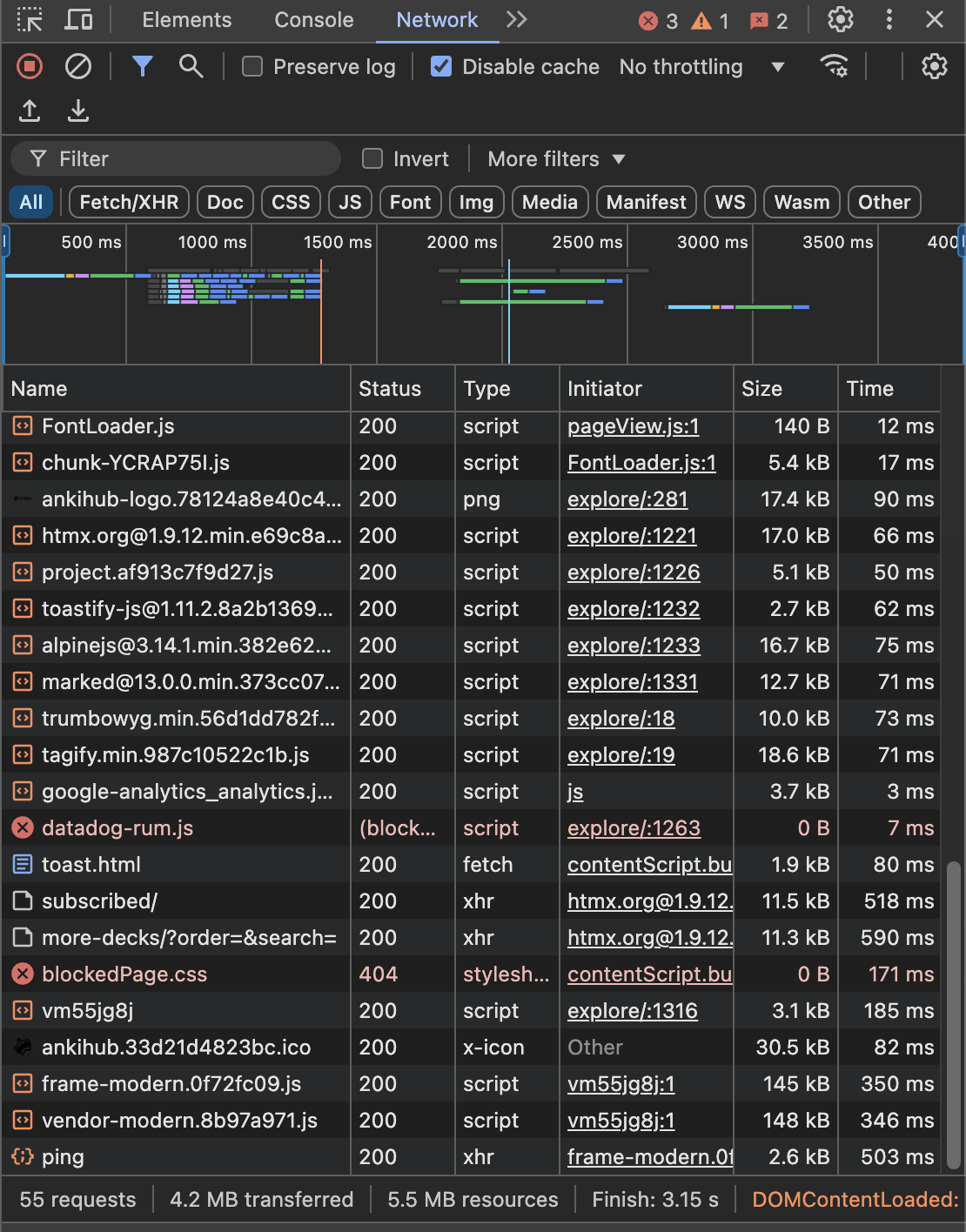This screenshot has height=1232, width=966.
Task: Select the inspect element picker
Action: click(x=30, y=19)
